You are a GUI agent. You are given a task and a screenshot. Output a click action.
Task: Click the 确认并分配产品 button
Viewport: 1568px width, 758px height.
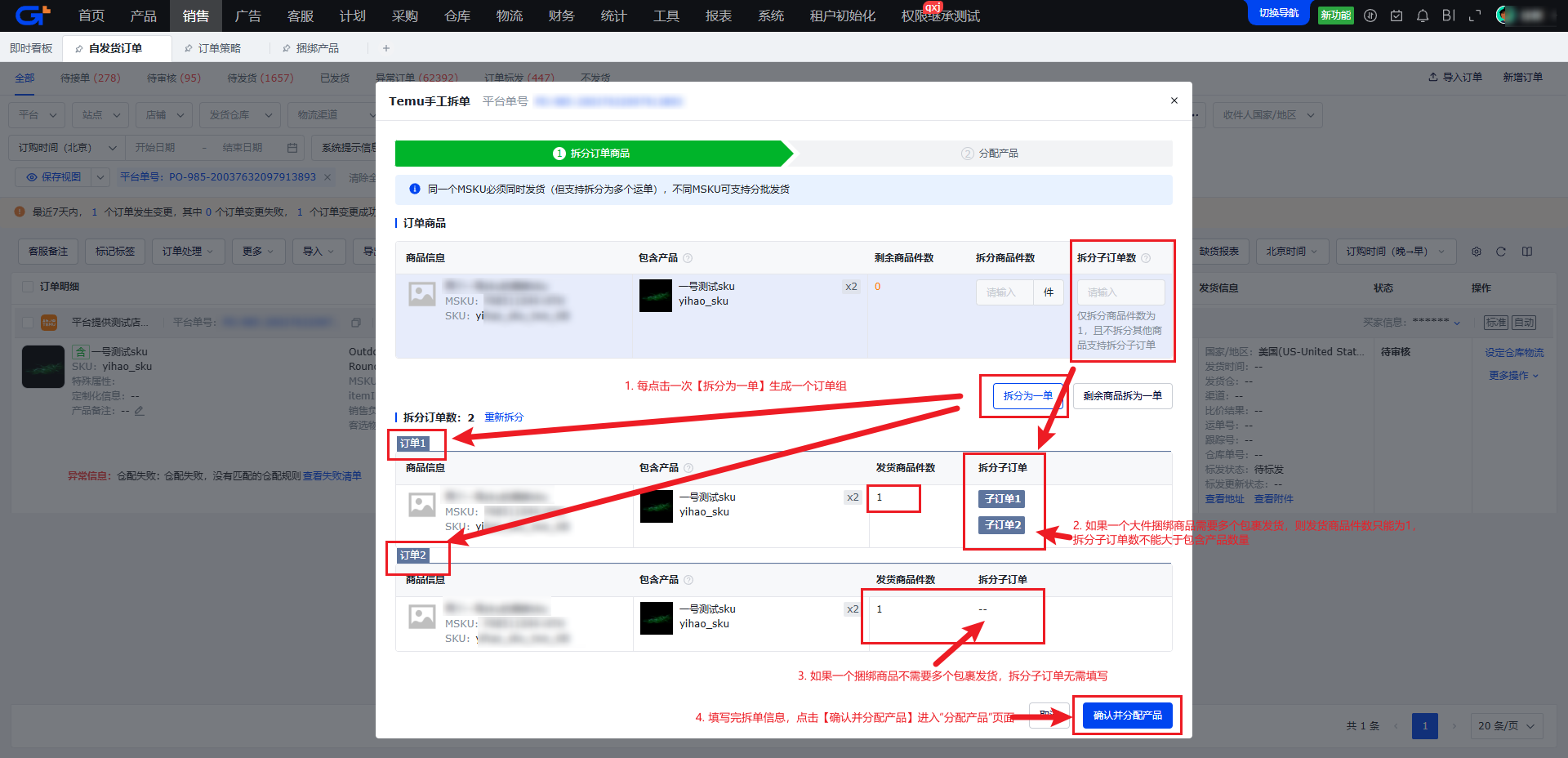point(1128,716)
